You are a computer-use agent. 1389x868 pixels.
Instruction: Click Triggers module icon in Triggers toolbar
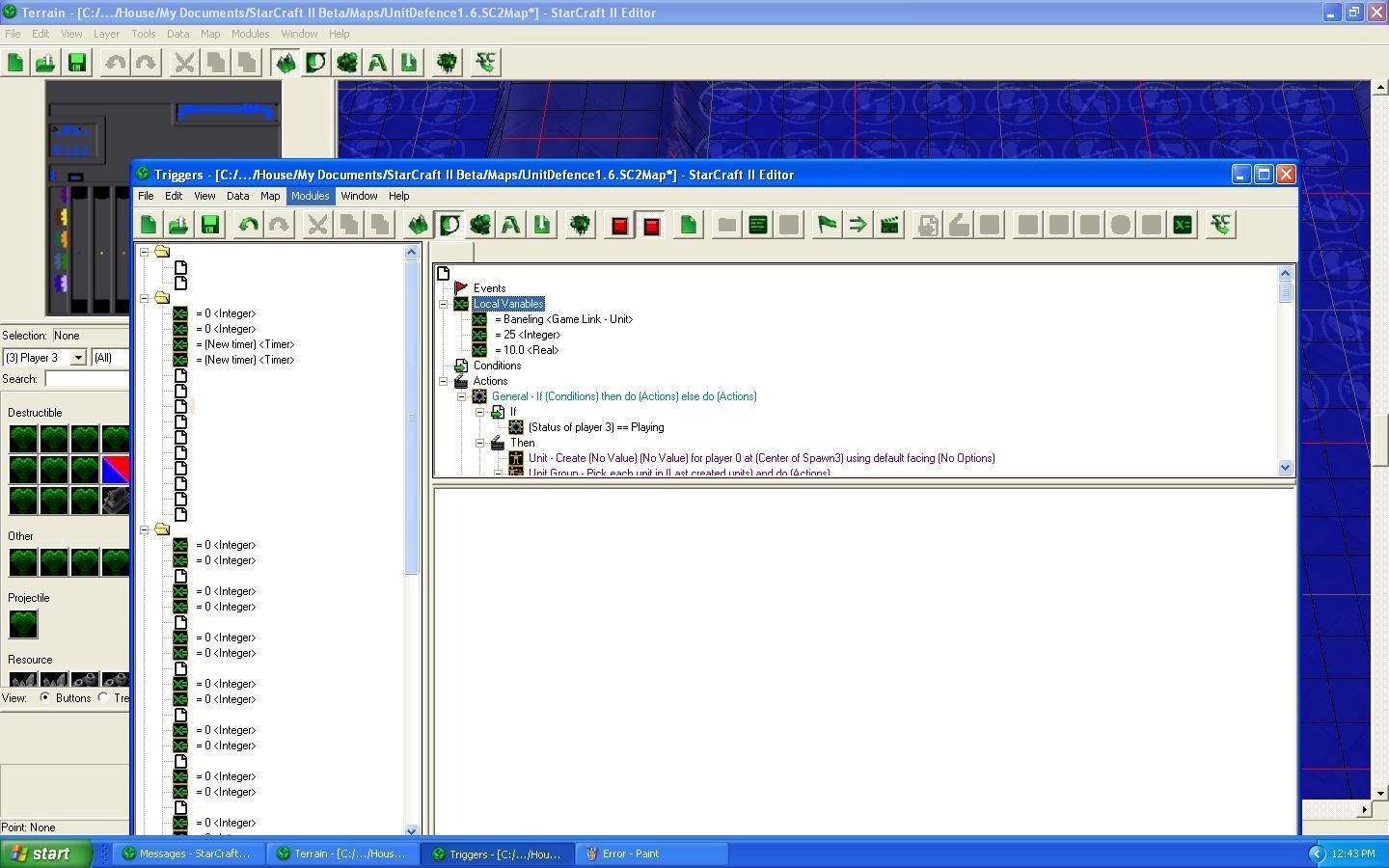(449, 225)
